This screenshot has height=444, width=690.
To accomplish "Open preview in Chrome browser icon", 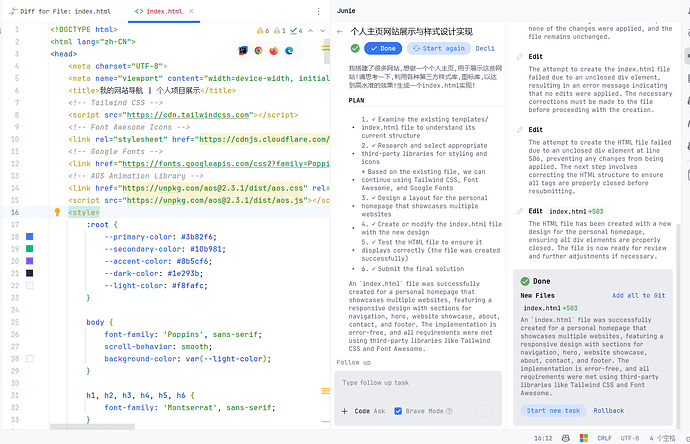I will coord(258,51).
